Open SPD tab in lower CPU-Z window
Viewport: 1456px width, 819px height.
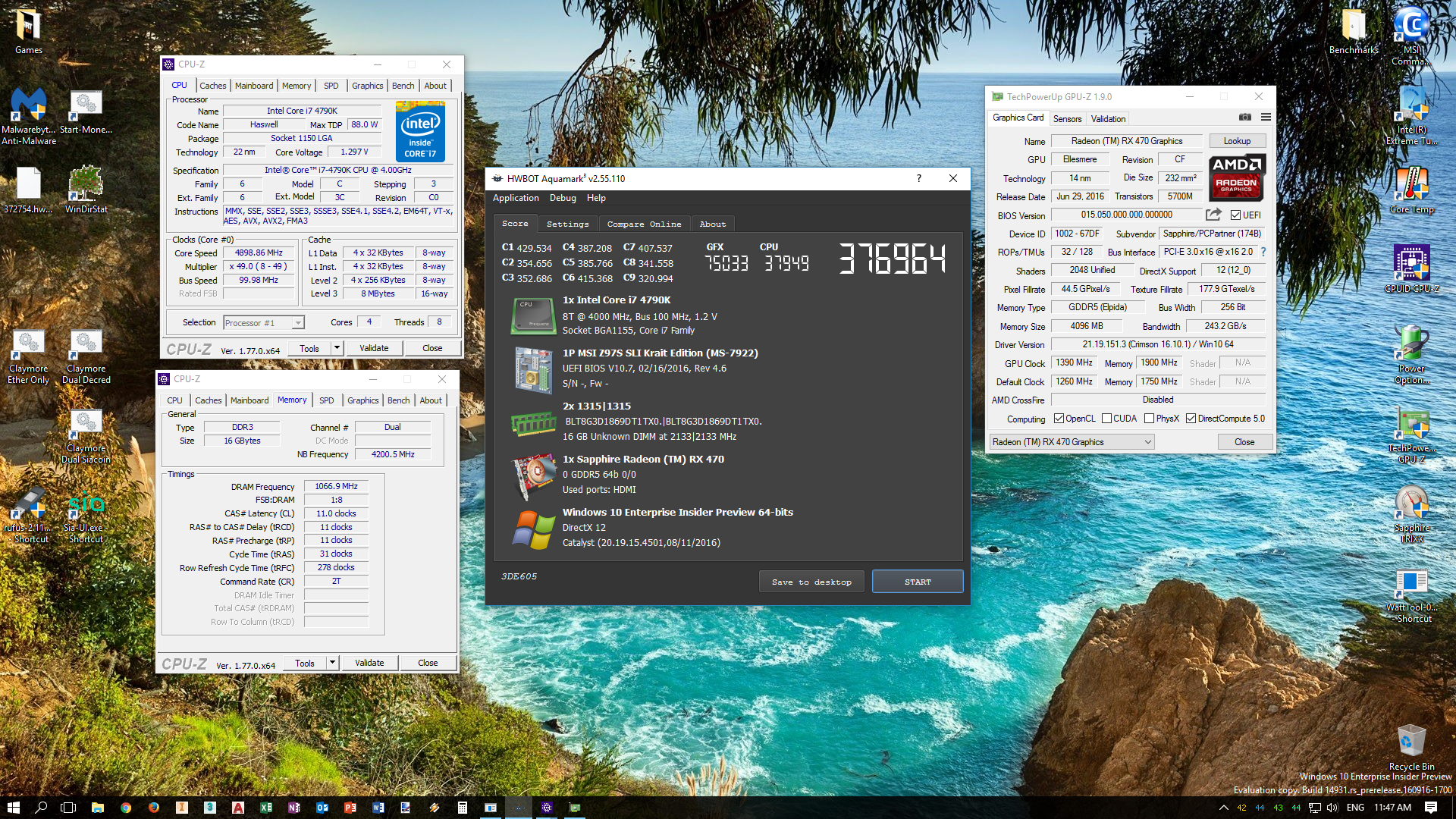click(327, 400)
